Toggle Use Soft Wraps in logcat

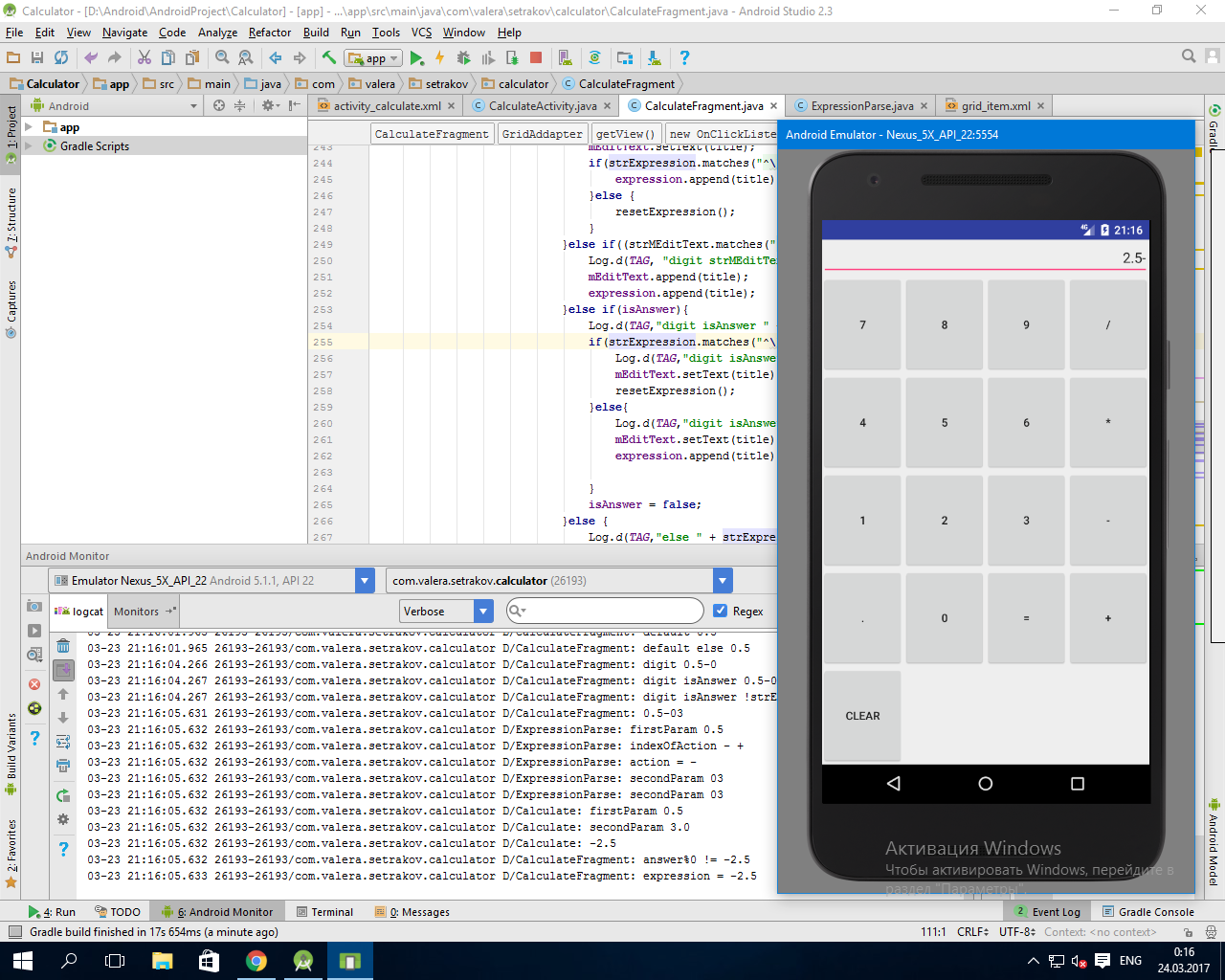(63, 742)
